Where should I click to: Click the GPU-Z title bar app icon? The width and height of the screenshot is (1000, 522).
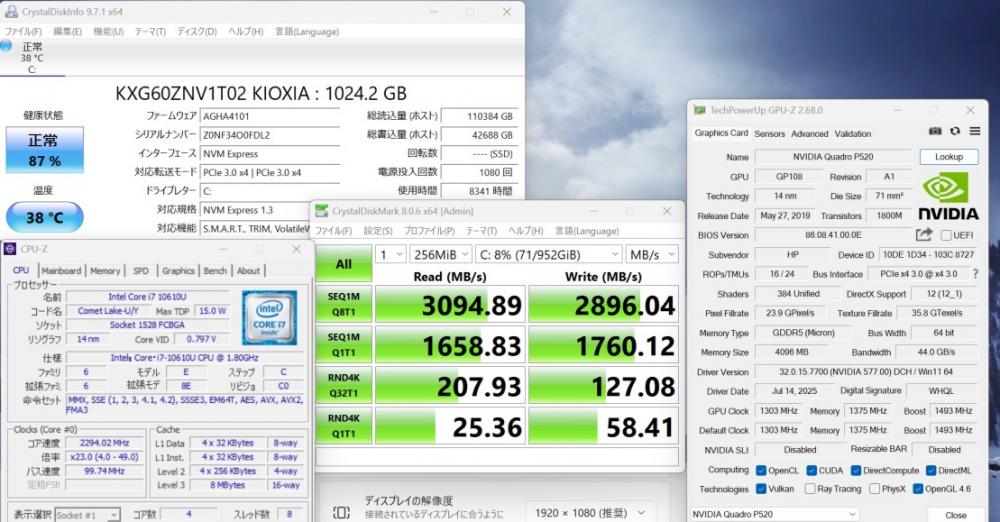pos(700,110)
